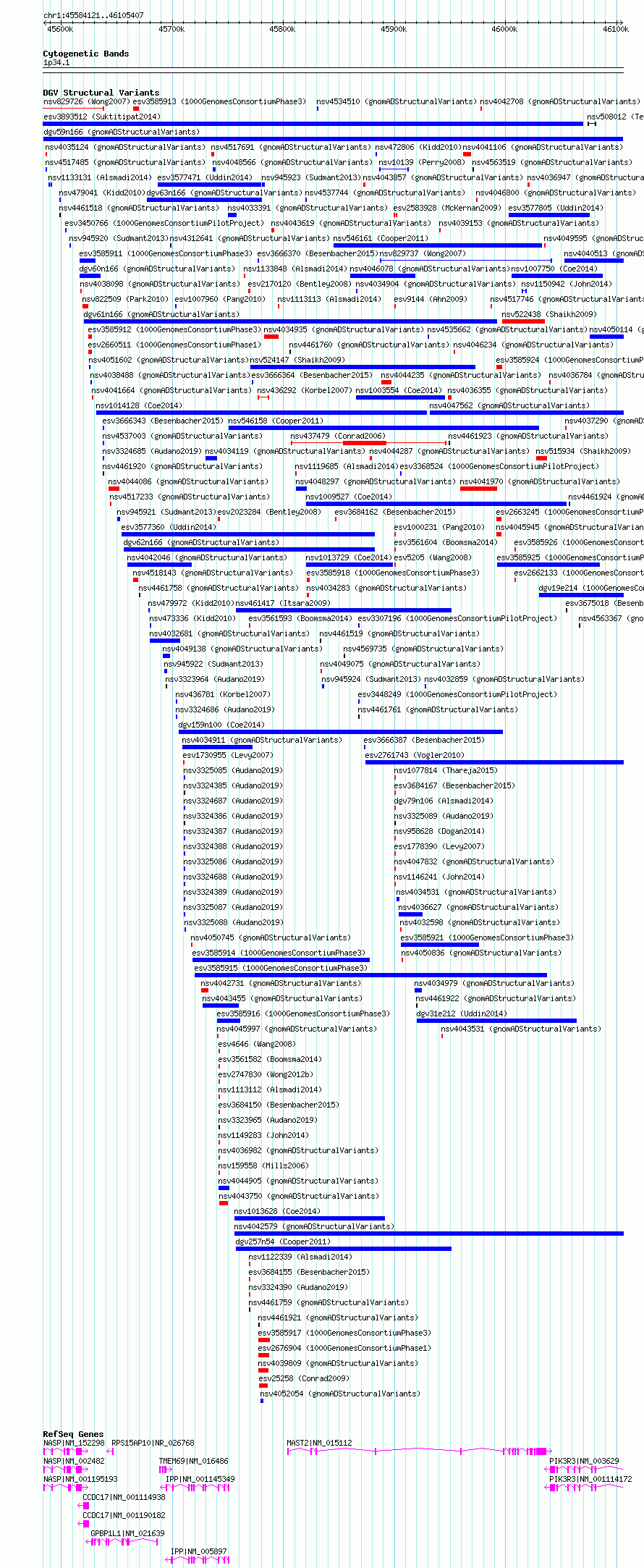Click esv1730955 (Levy2007) variant label
This screenshot has height=1568, width=644.
click(228, 755)
